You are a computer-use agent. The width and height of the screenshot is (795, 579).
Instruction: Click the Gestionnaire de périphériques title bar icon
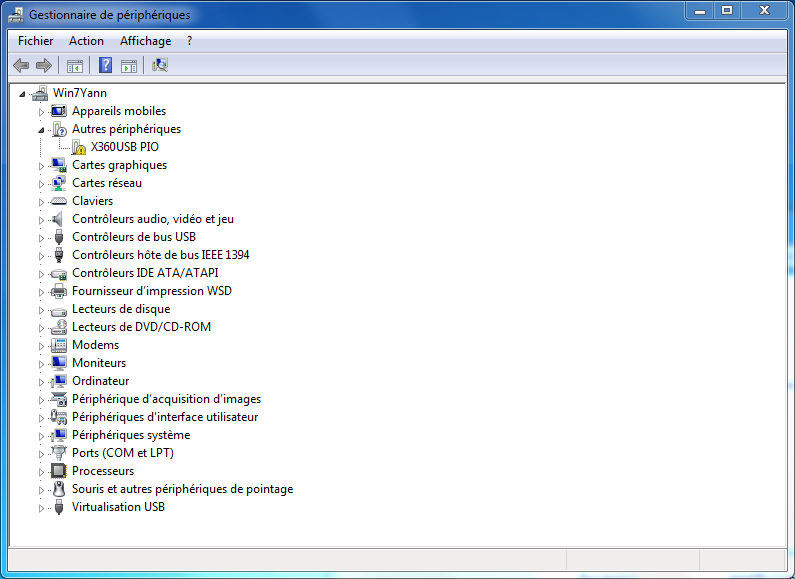(16, 15)
